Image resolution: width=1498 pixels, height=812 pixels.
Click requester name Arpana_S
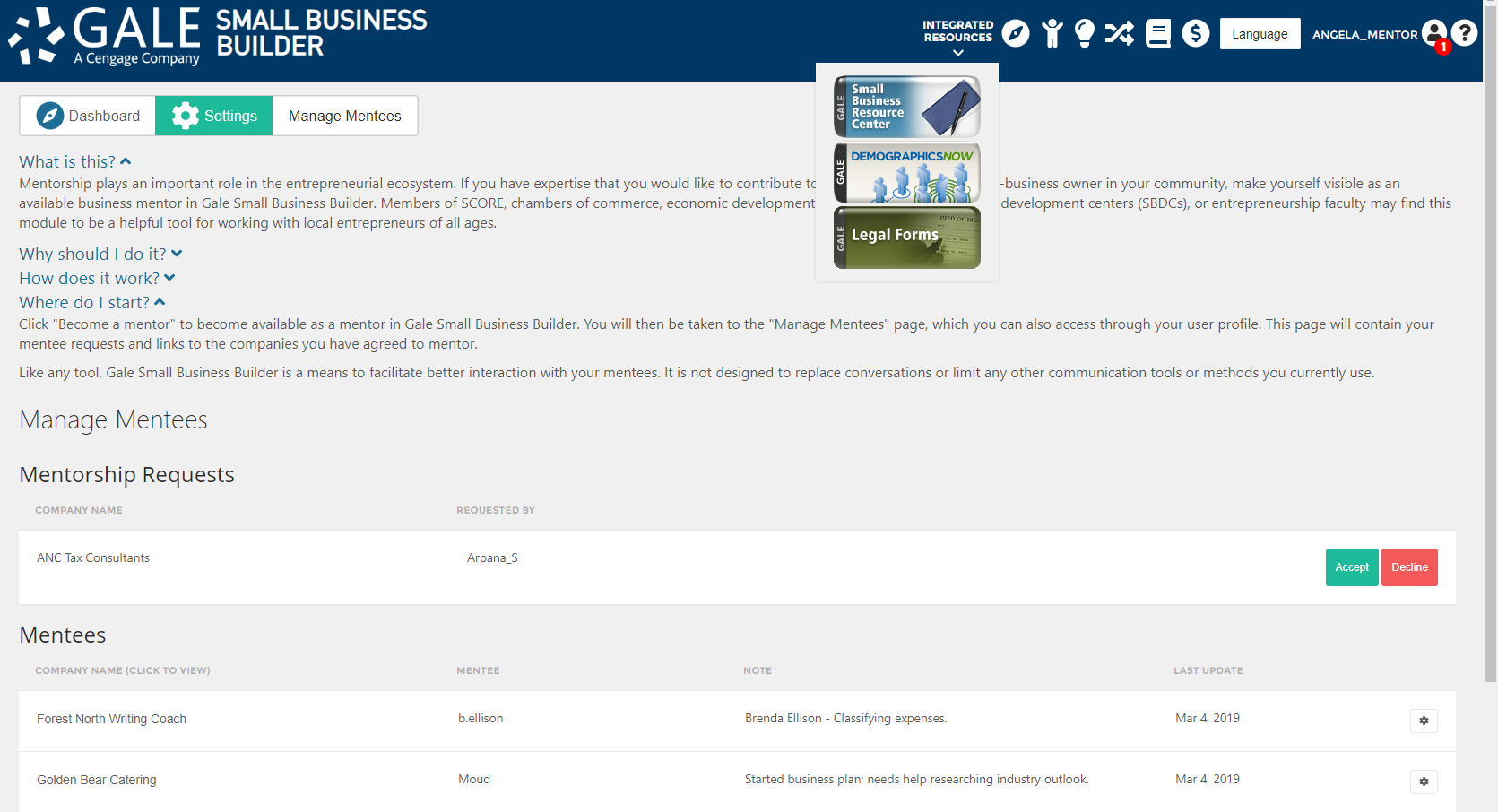(x=492, y=557)
